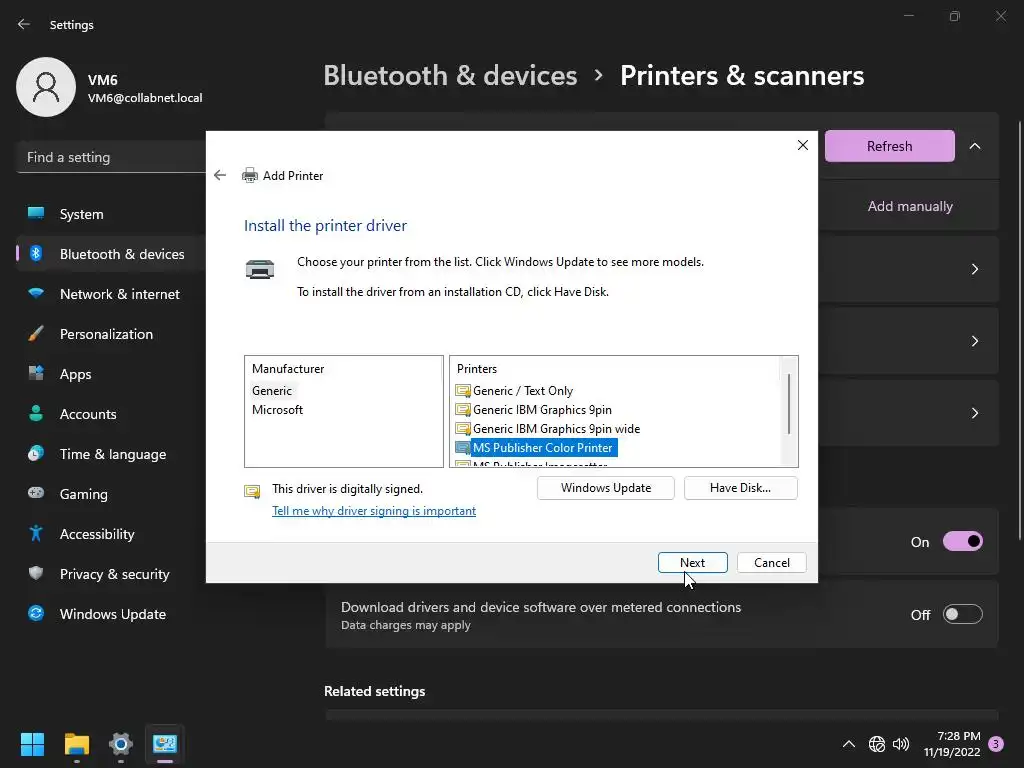Click the Bluetooth & devices breadcrumb
The width and height of the screenshot is (1024, 768).
[450, 76]
